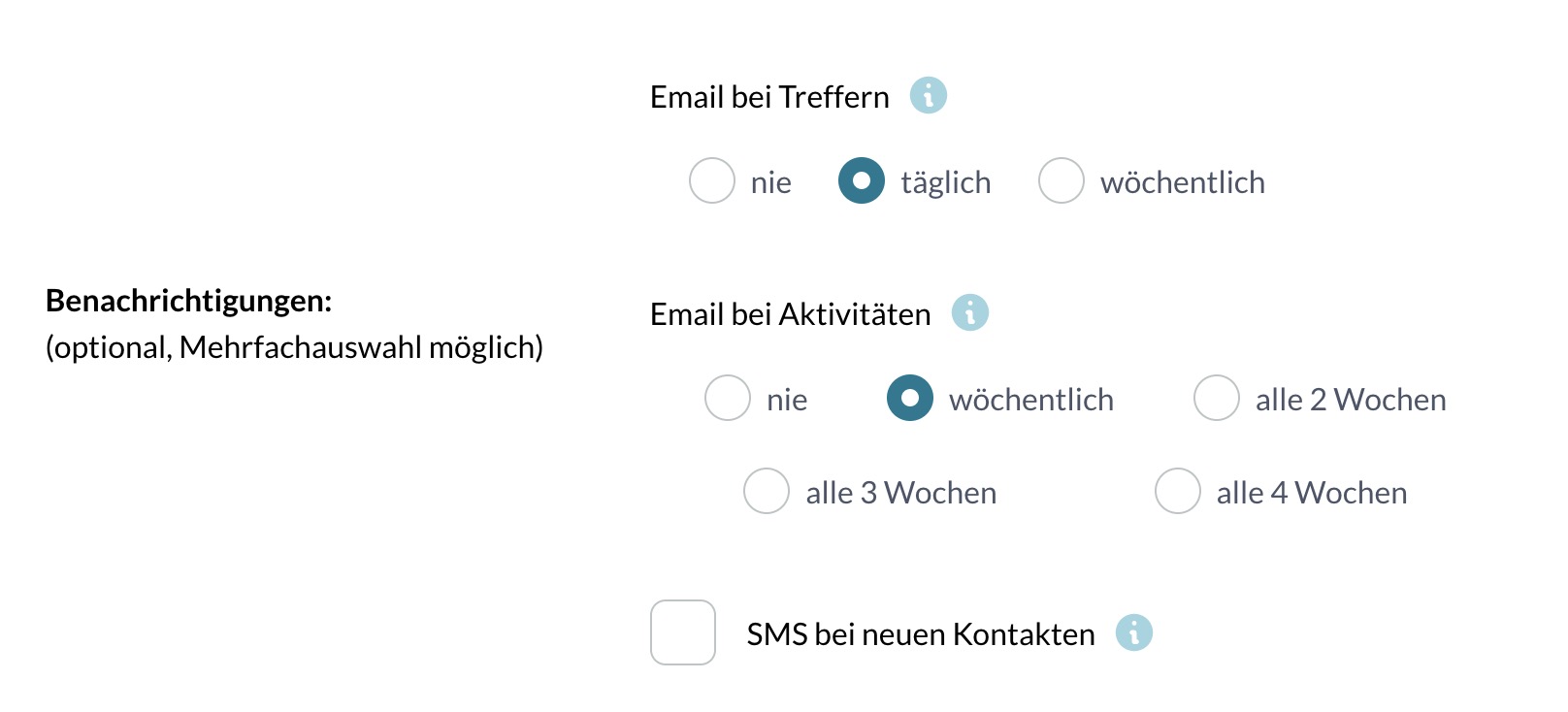This screenshot has height=712, width=1568.
Task: Choose 'wöchentlich' for Email bei Treffern
Action: [x=1061, y=180]
